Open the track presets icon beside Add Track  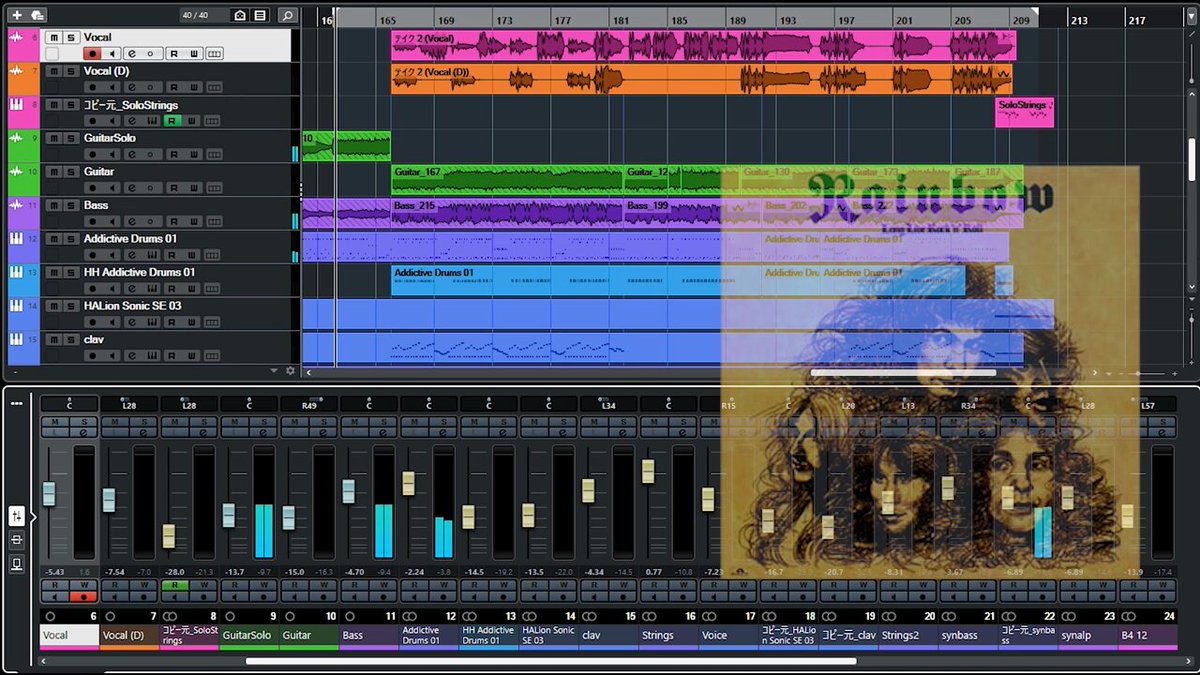tap(37, 15)
